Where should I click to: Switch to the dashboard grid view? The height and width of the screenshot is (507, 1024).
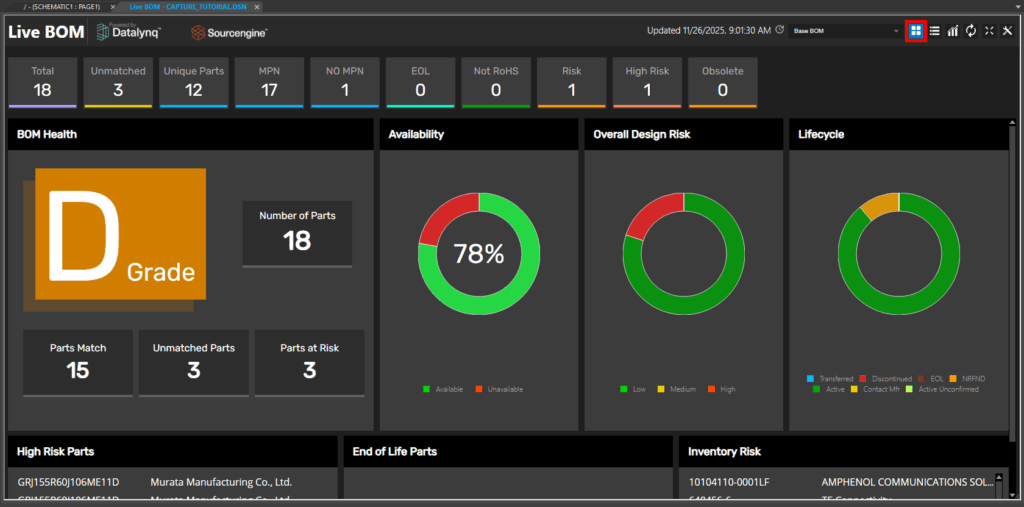tap(916, 31)
